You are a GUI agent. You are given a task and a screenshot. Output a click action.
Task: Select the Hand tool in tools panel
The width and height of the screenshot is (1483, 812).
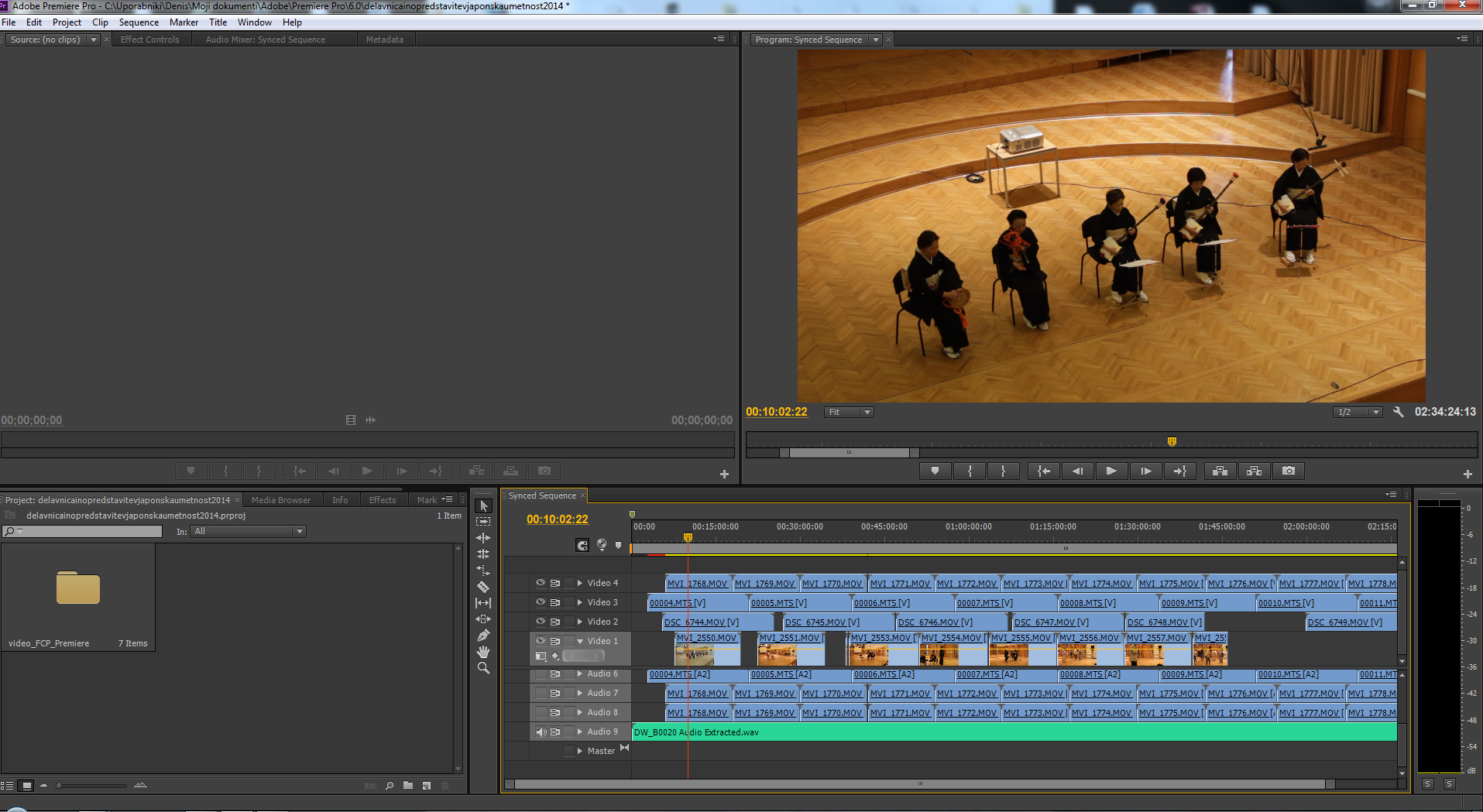coord(483,652)
